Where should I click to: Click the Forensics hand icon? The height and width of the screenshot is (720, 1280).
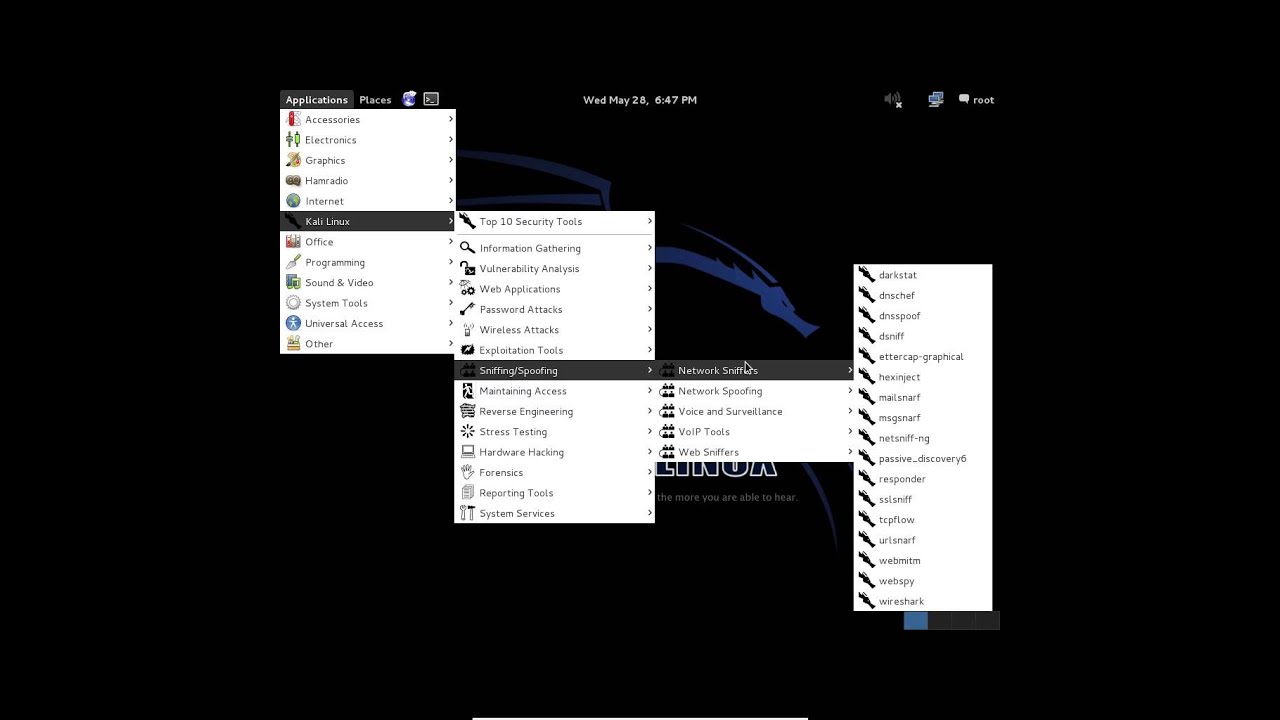point(467,472)
